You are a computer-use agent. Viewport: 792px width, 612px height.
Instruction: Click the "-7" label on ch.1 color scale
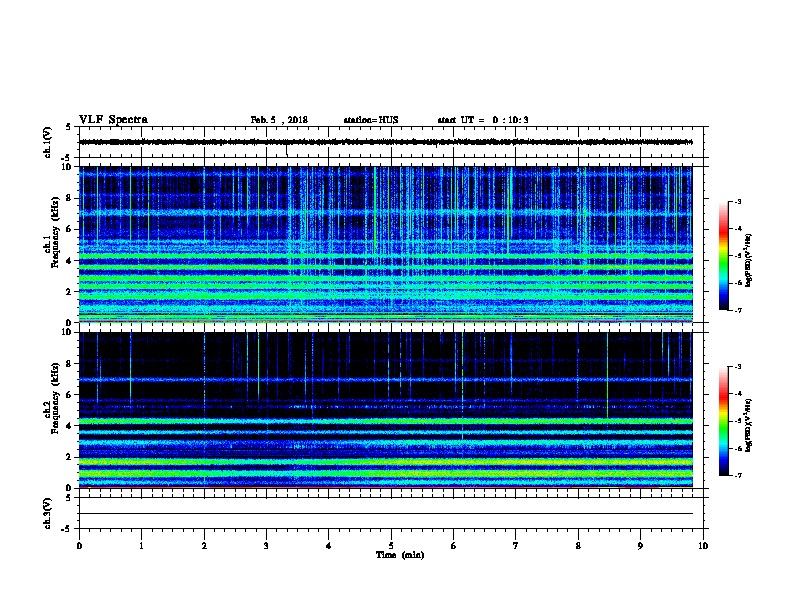(738, 310)
